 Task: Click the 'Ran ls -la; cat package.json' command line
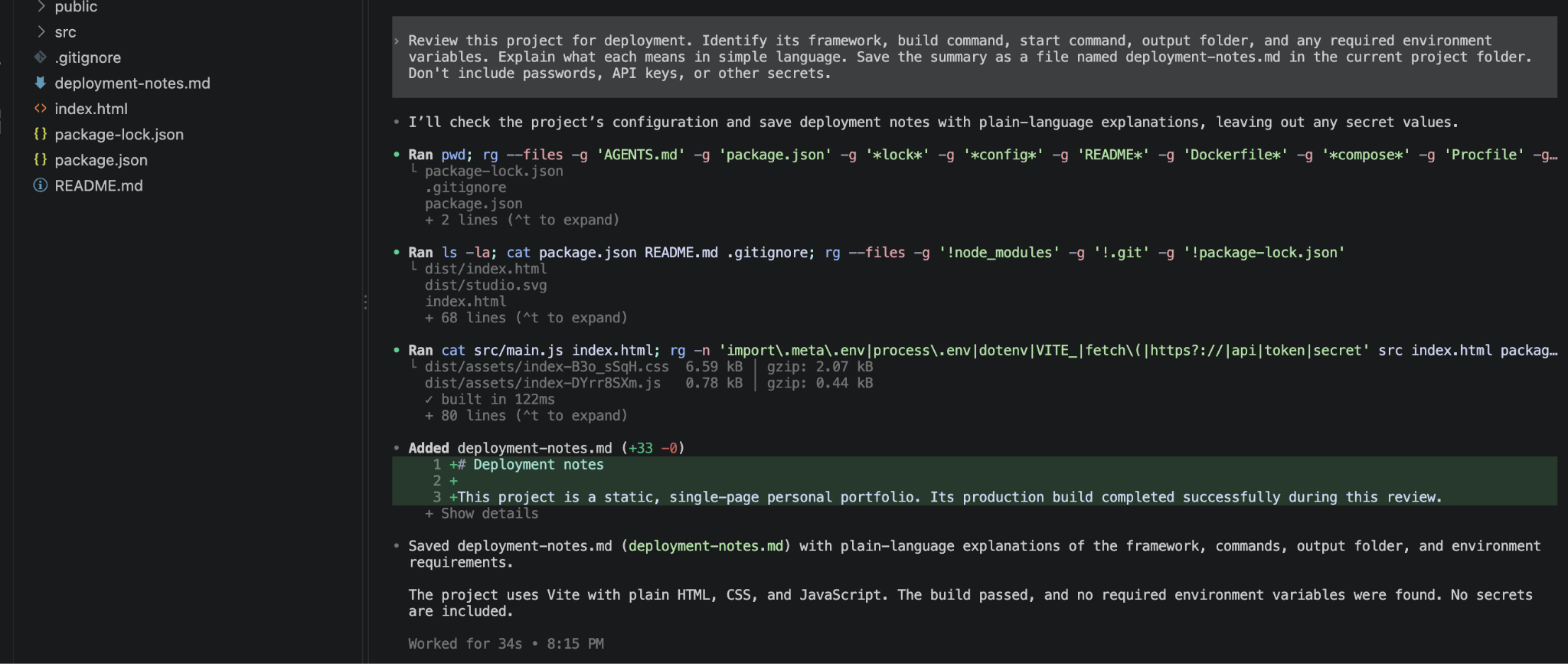(x=876, y=253)
